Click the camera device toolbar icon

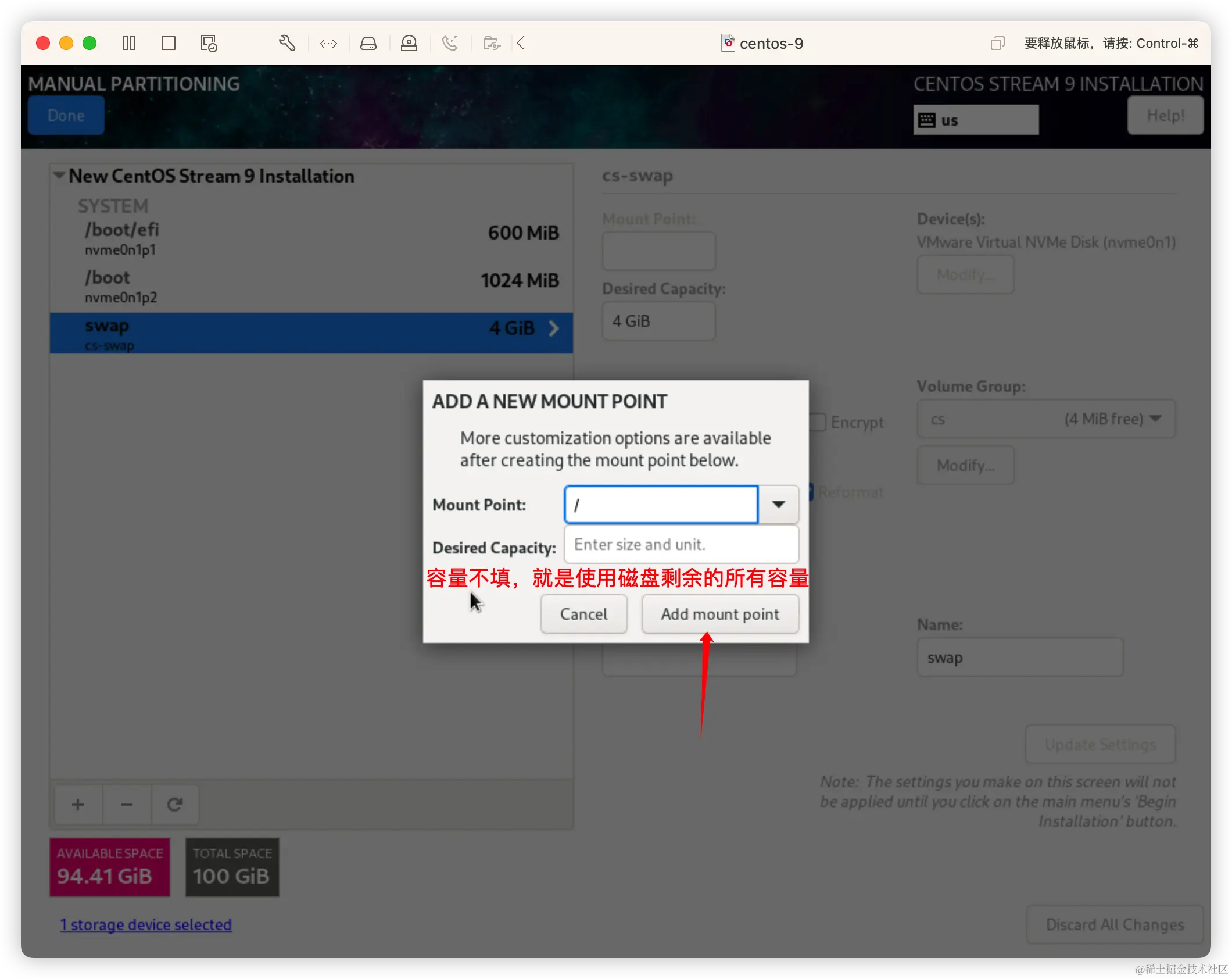409,43
